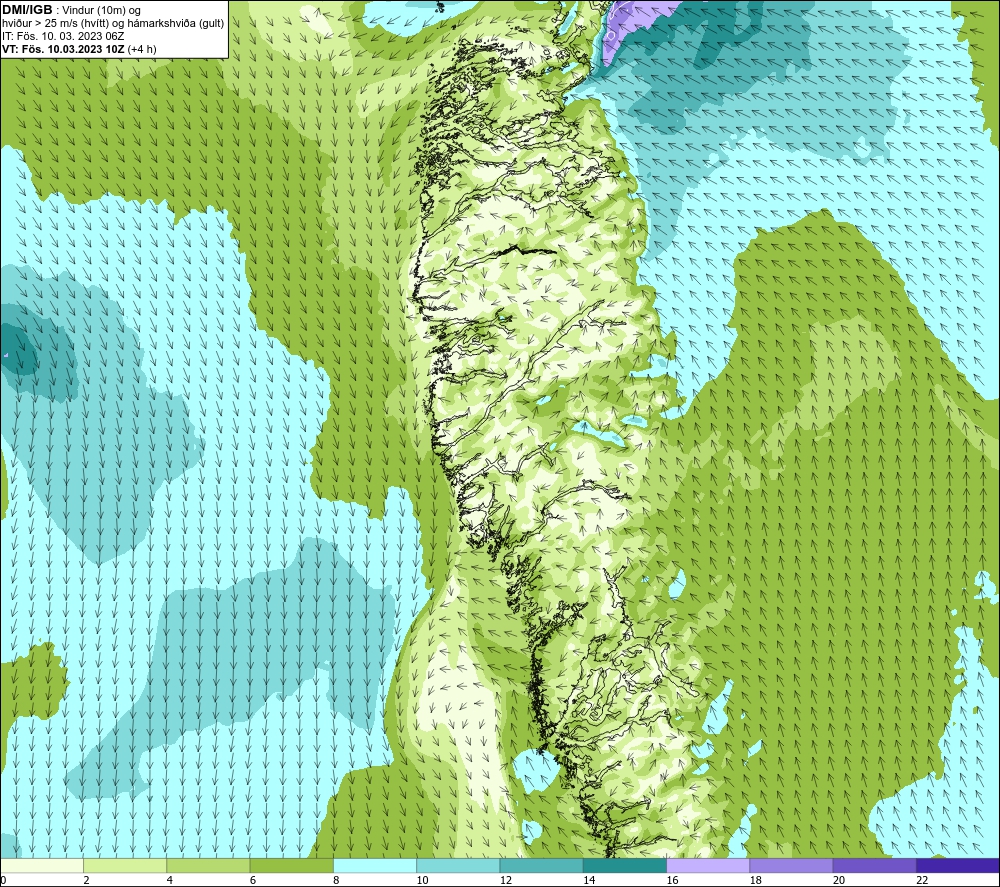
Task: Click the 2-4 m/s light green legend swatch
Action: tap(125, 865)
